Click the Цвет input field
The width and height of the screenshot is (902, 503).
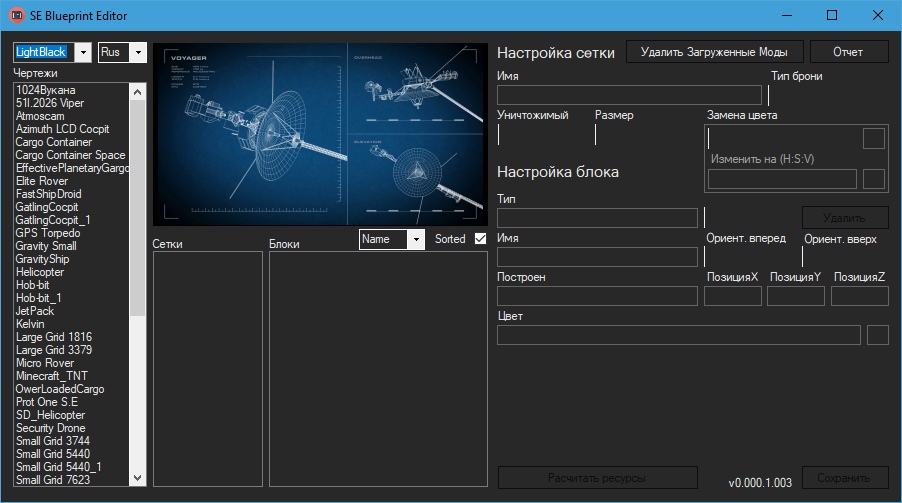coord(679,335)
